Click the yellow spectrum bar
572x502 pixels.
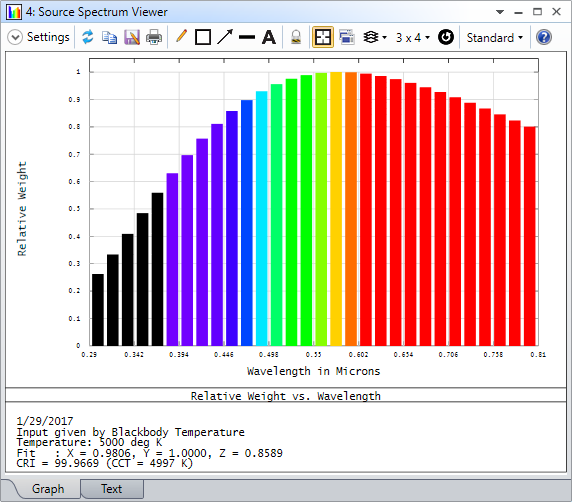(x=336, y=209)
